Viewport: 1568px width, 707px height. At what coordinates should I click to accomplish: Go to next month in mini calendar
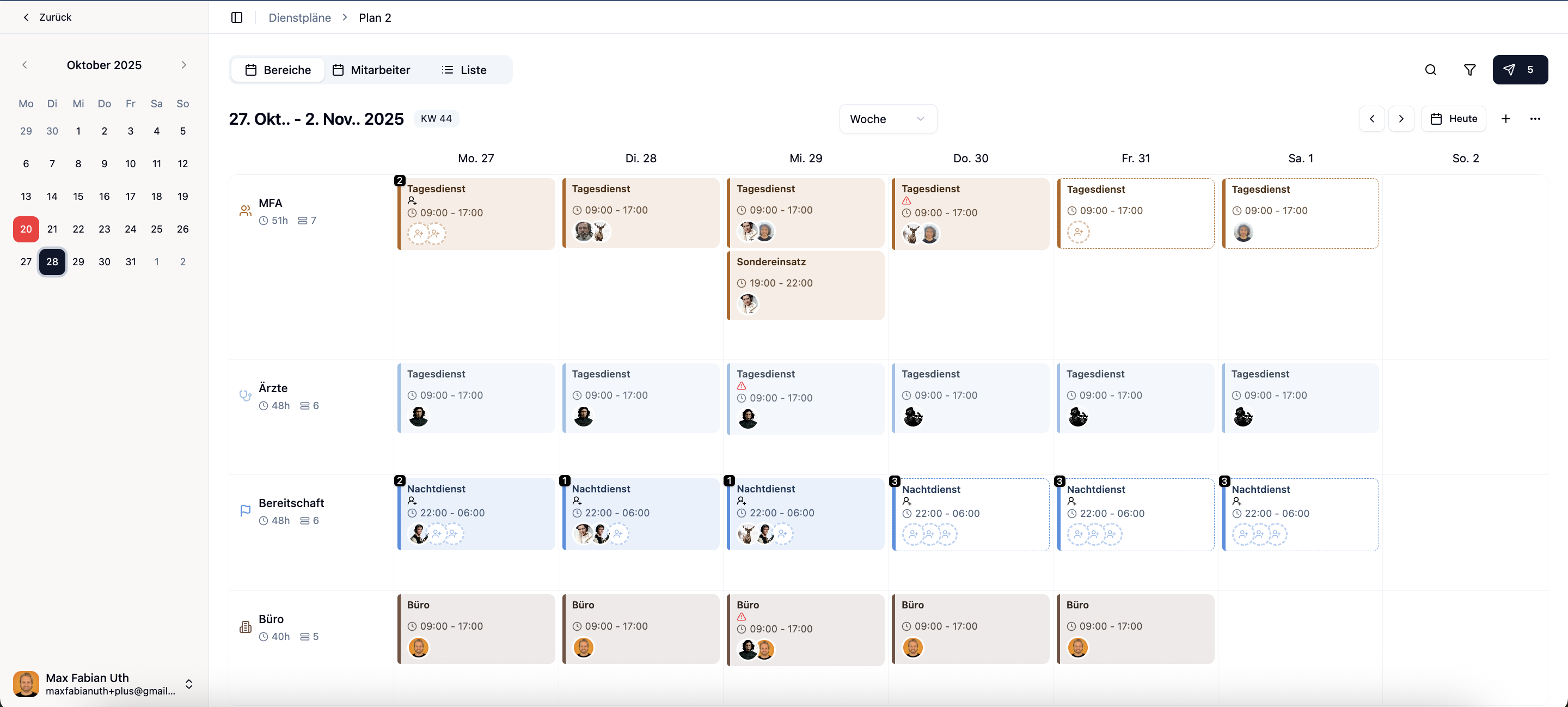(x=183, y=65)
